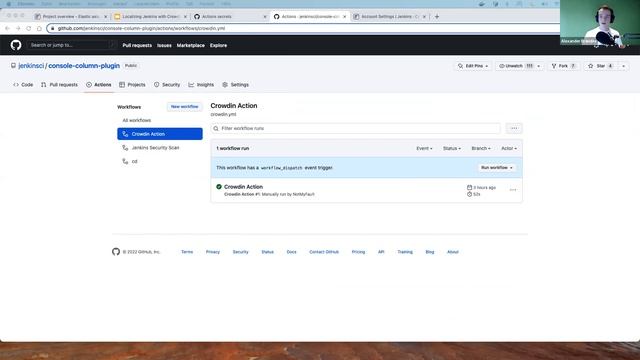Open Training footer link
The height and width of the screenshot is (360, 640).
(405, 252)
